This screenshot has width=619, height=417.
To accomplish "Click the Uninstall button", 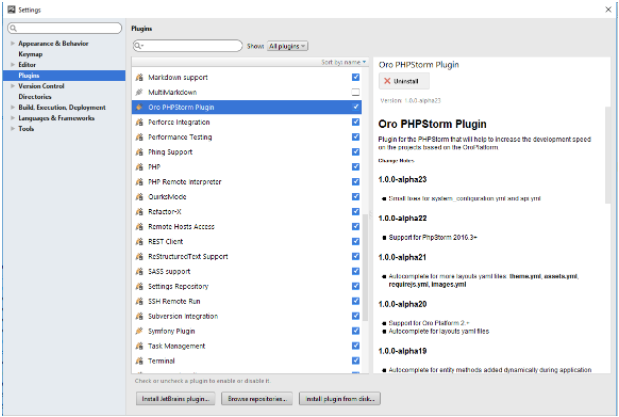I will (x=404, y=81).
